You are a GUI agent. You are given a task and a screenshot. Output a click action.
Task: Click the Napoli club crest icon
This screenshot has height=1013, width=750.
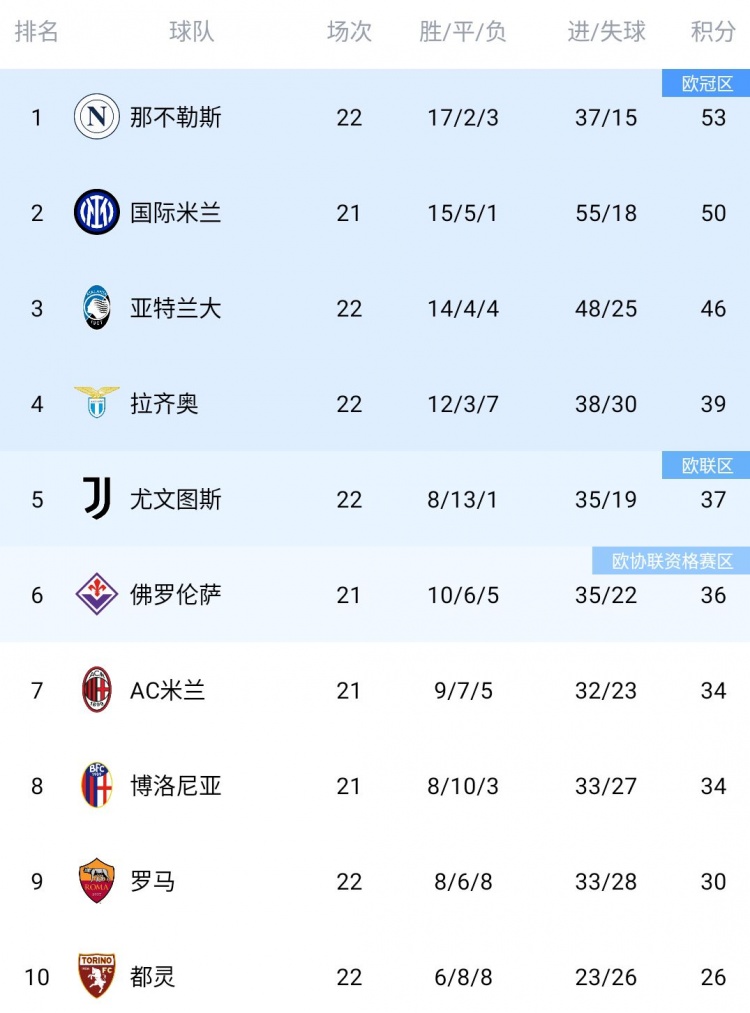tap(97, 117)
